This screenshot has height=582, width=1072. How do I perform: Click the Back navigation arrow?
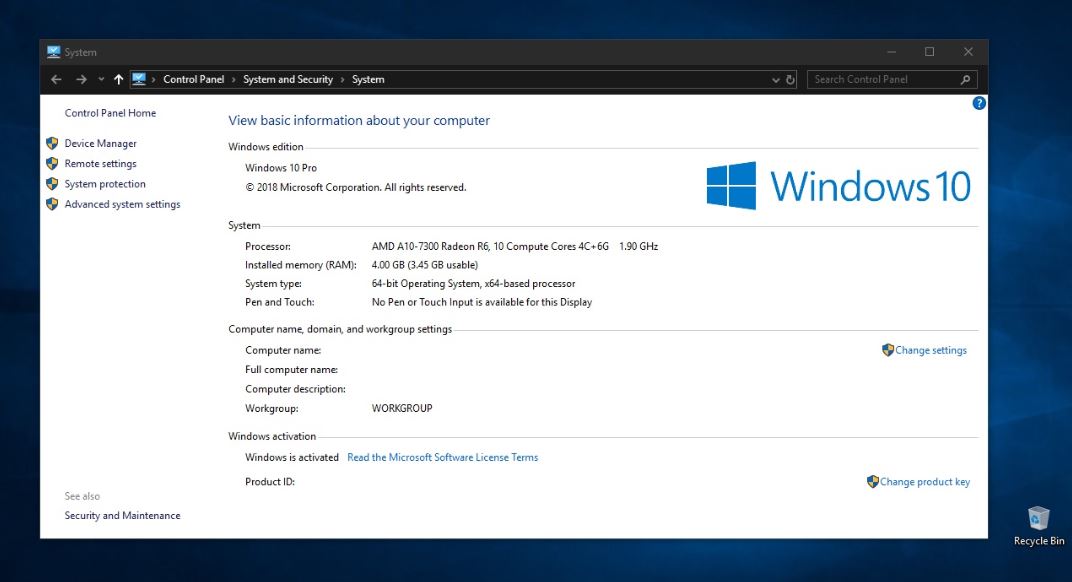(x=56, y=80)
